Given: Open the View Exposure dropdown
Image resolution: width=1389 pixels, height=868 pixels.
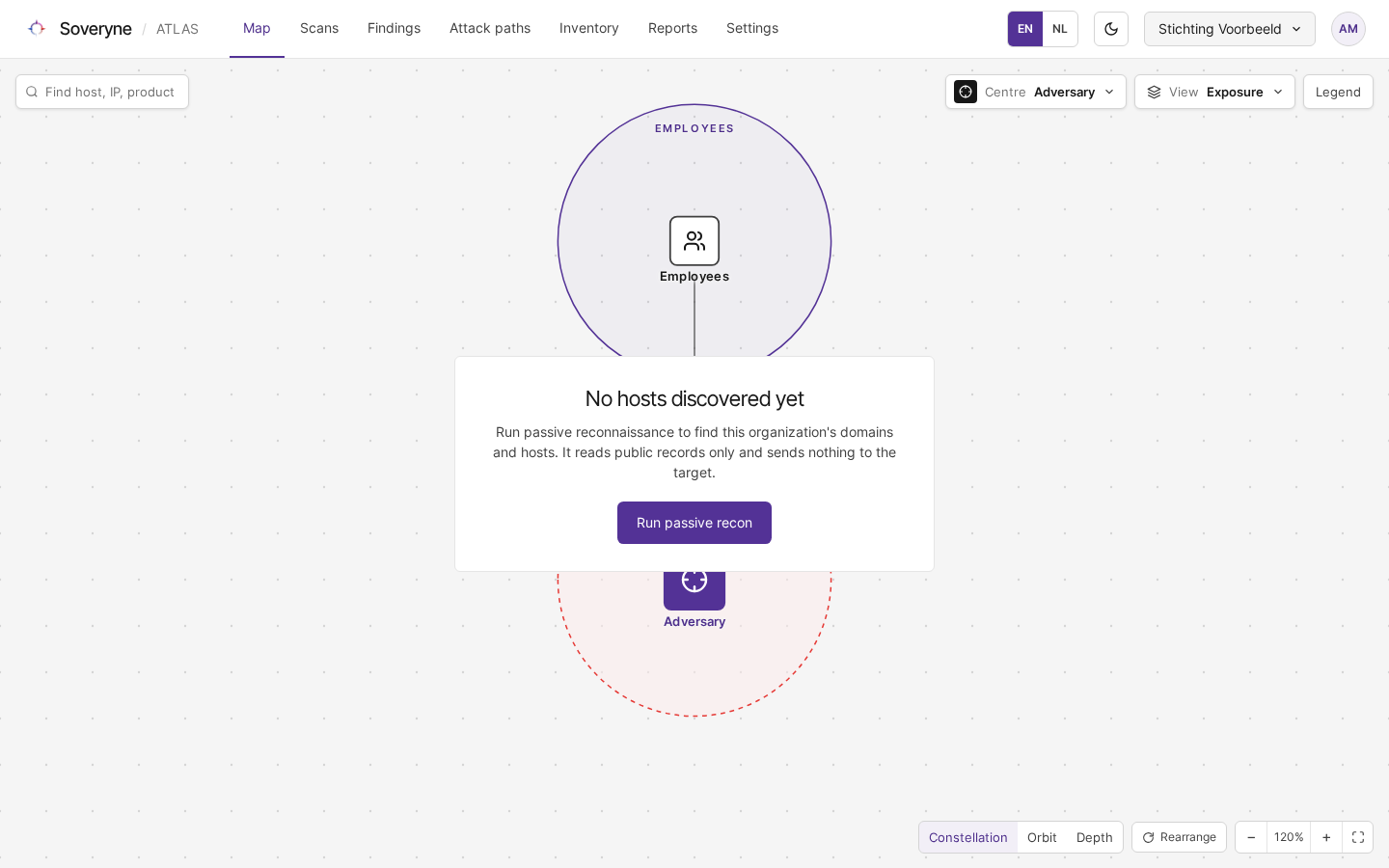Looking at the screenshot, I should 1214,92.
